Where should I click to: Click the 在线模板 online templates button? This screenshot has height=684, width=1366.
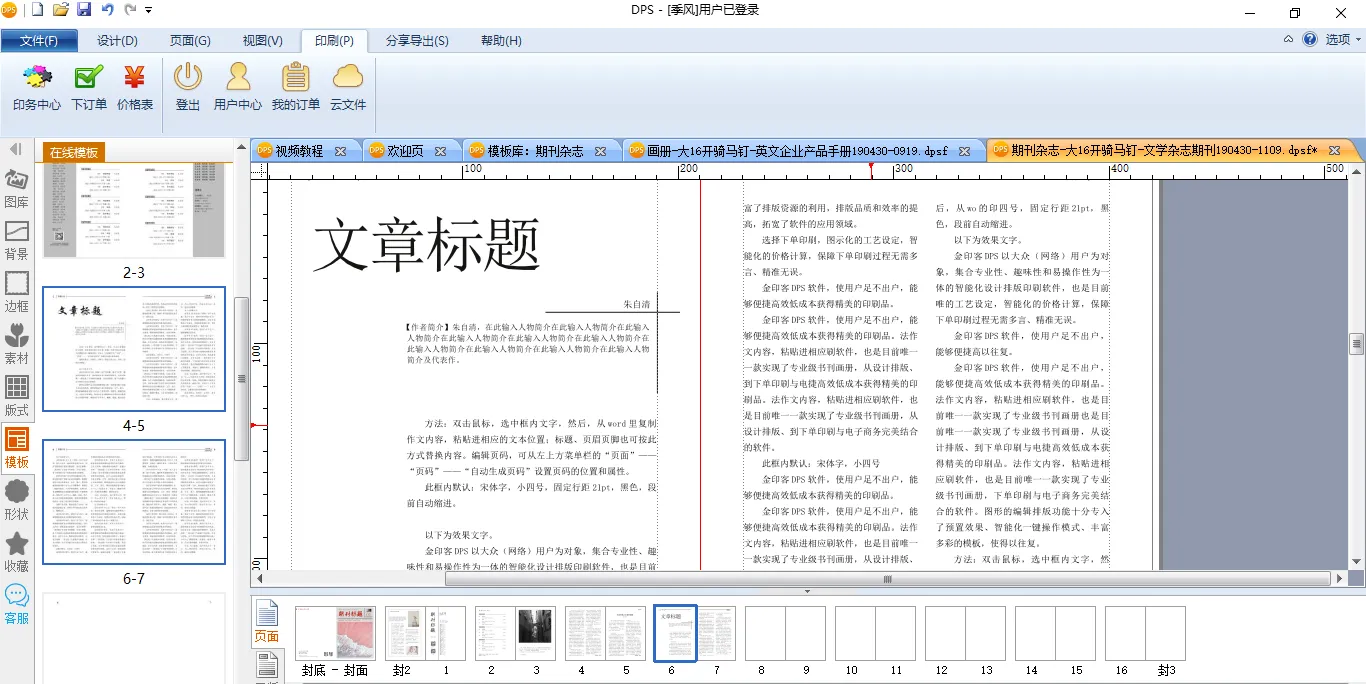tap(75, 152)
